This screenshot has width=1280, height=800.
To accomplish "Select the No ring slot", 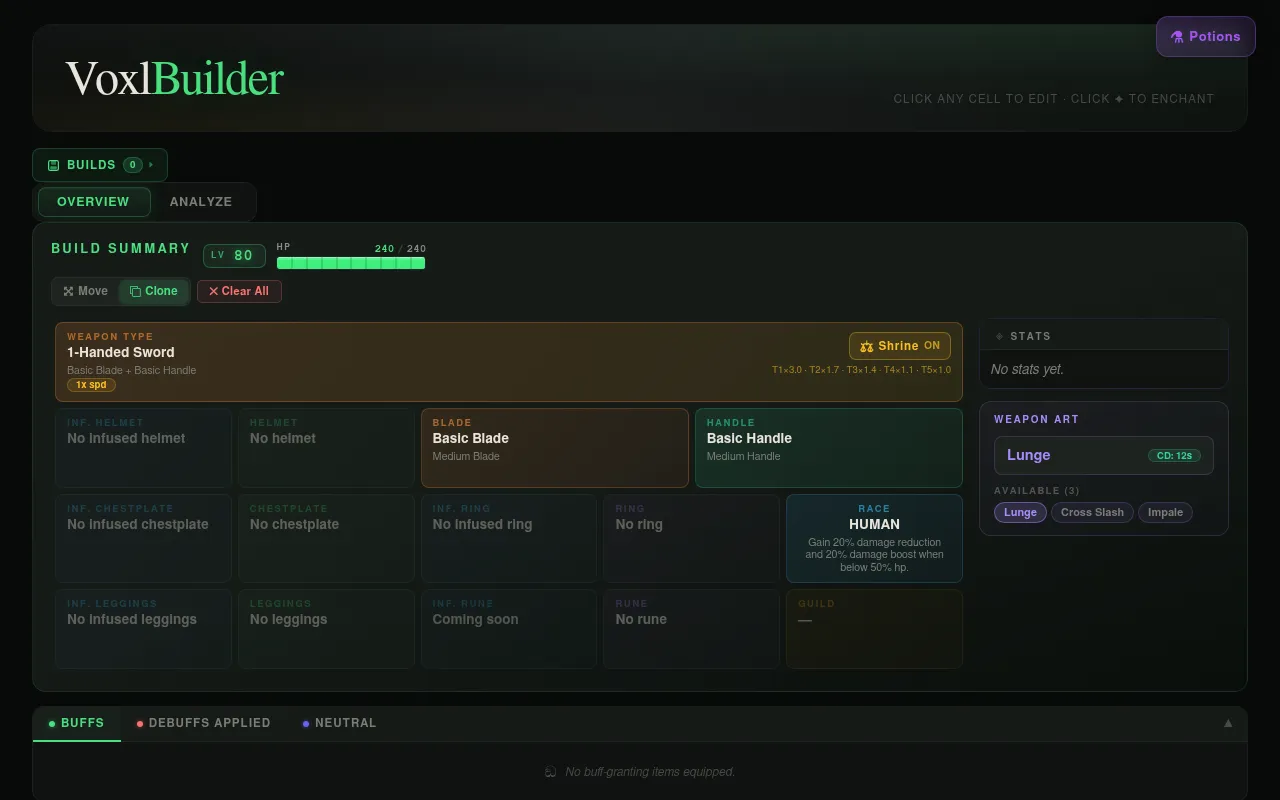I will (691, 538).
